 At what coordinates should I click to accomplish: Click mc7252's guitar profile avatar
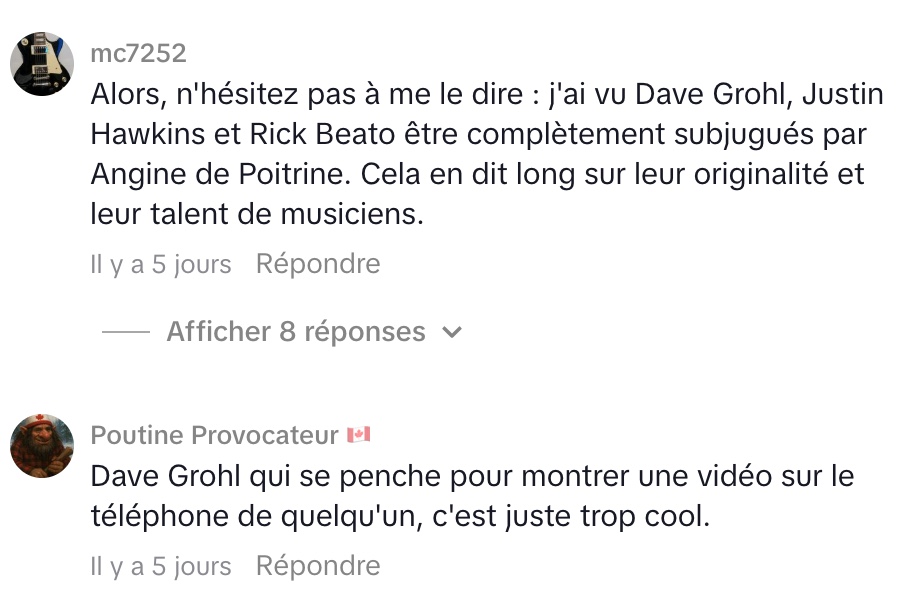(x=42, y=64)
